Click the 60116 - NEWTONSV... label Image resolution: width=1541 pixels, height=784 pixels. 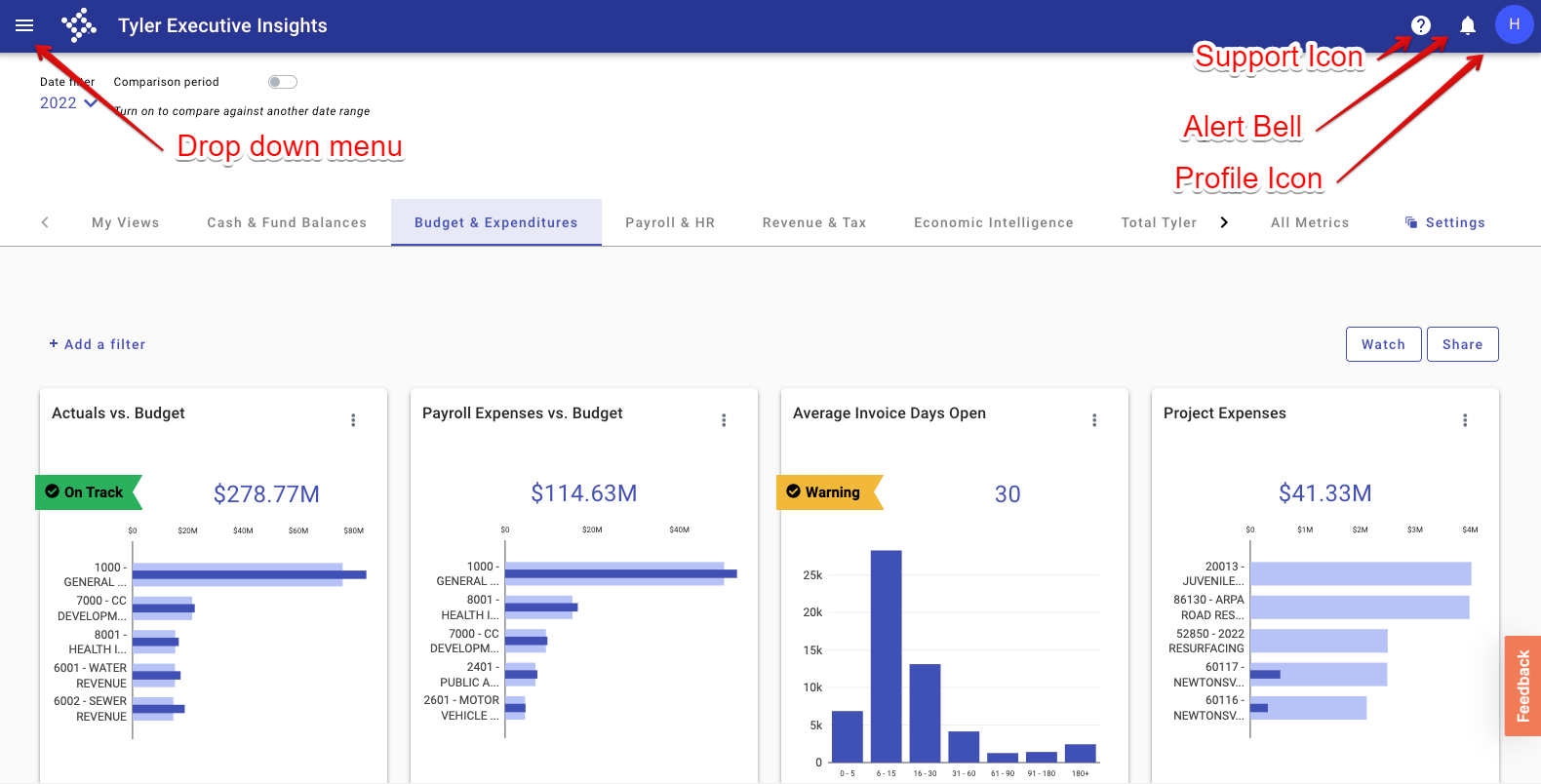tap(1208, 708)
